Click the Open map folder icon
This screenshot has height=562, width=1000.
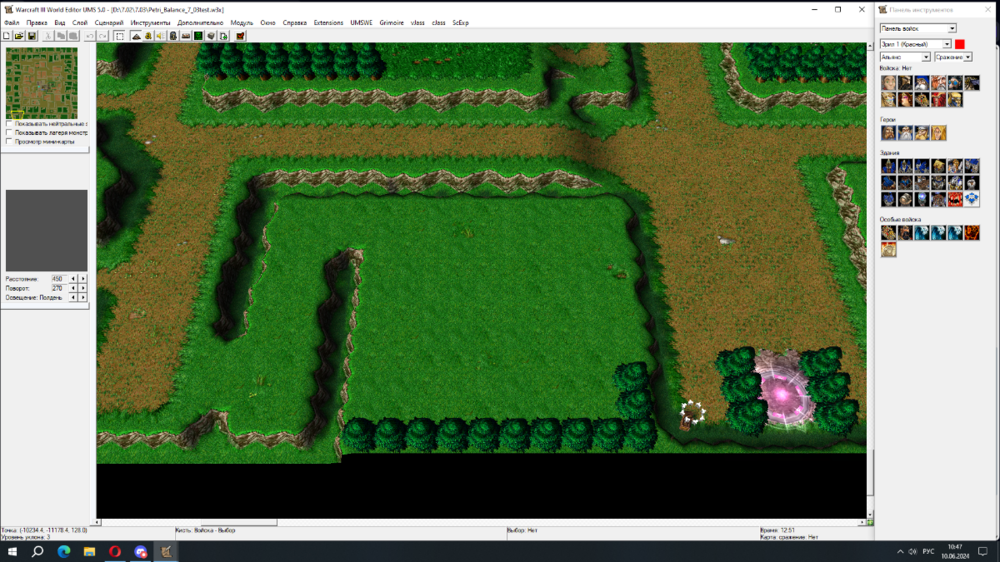19,36
